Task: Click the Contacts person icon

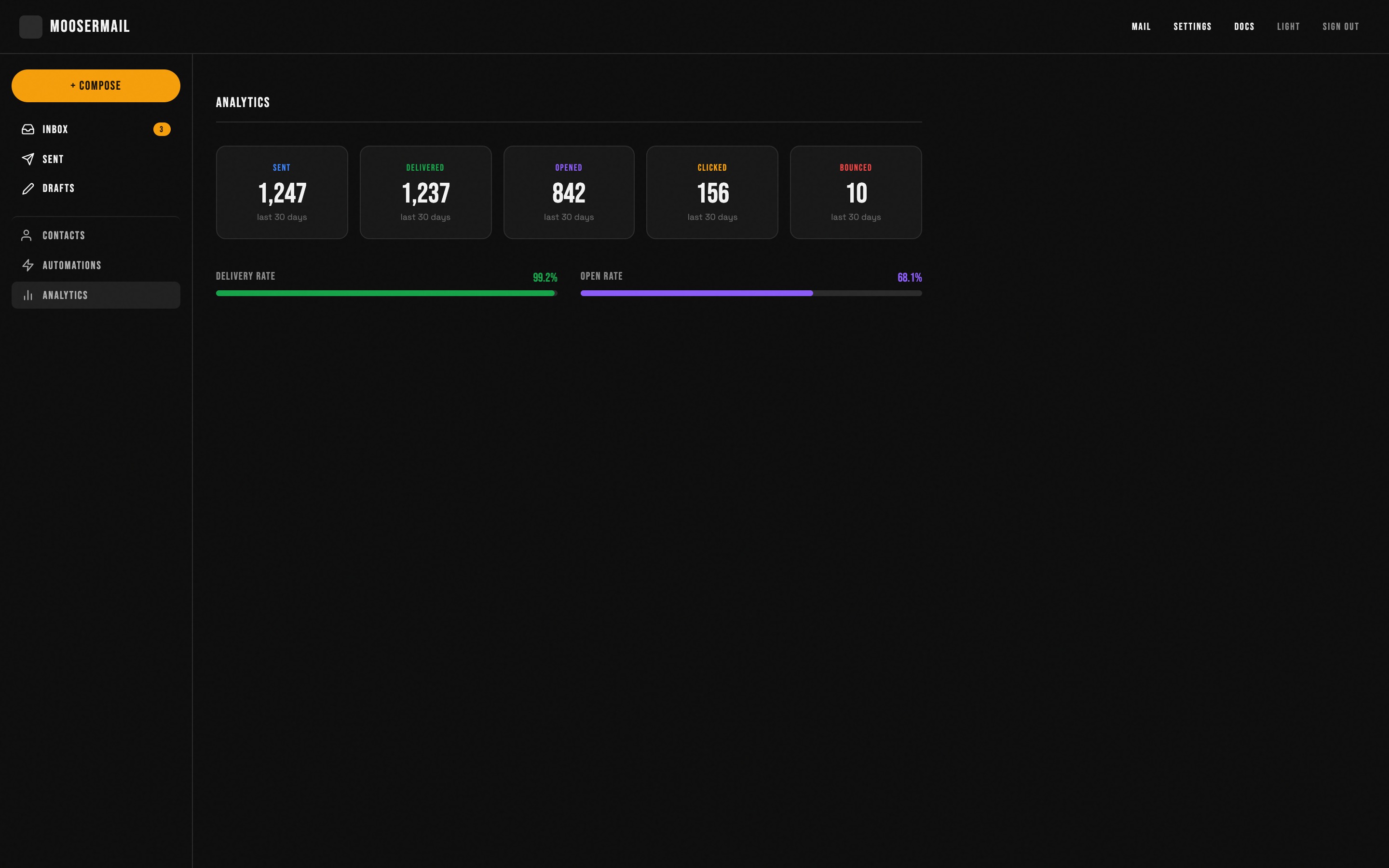Action: click(x=27, y=235)
